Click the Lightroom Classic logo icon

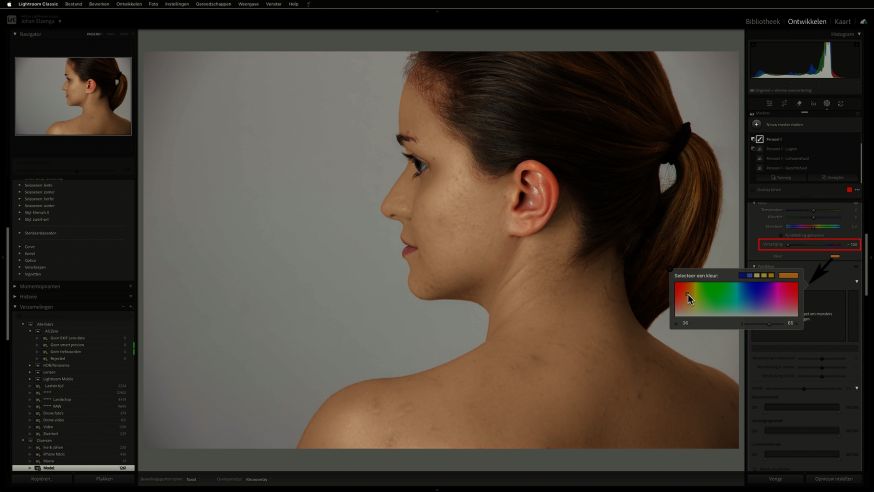12,19
